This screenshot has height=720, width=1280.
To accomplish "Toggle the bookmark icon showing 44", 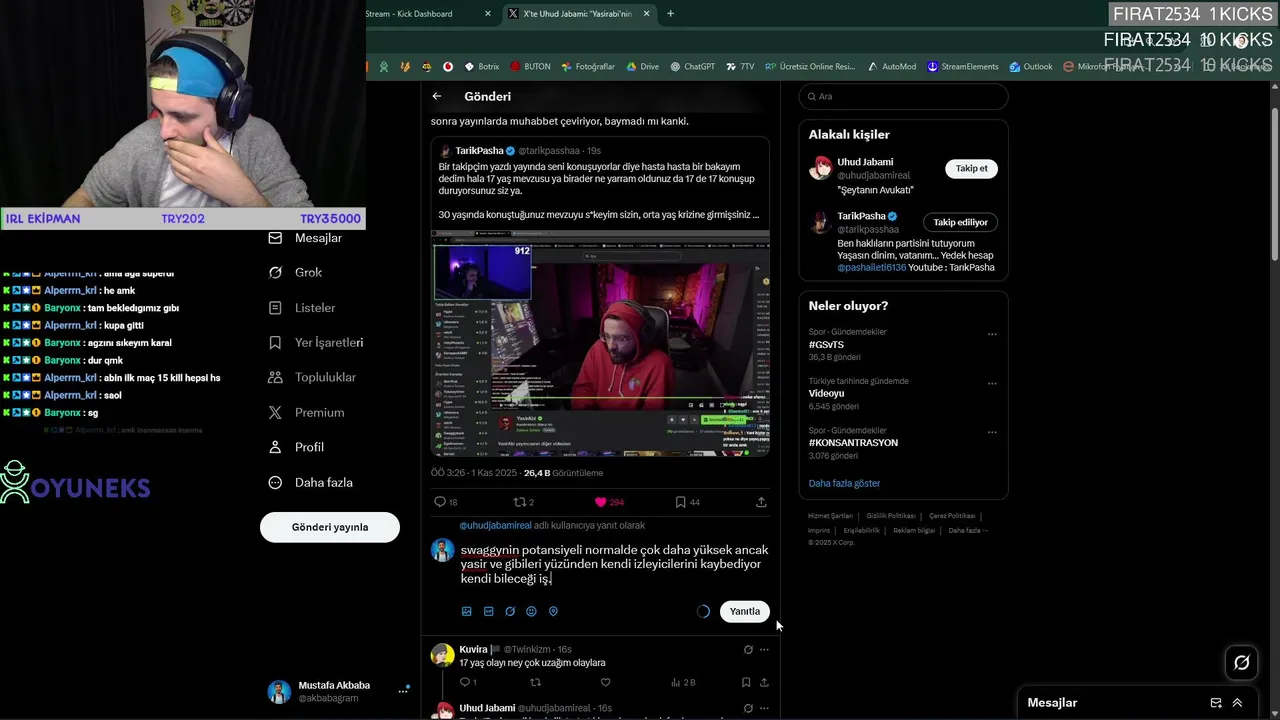I will point(680,502).
